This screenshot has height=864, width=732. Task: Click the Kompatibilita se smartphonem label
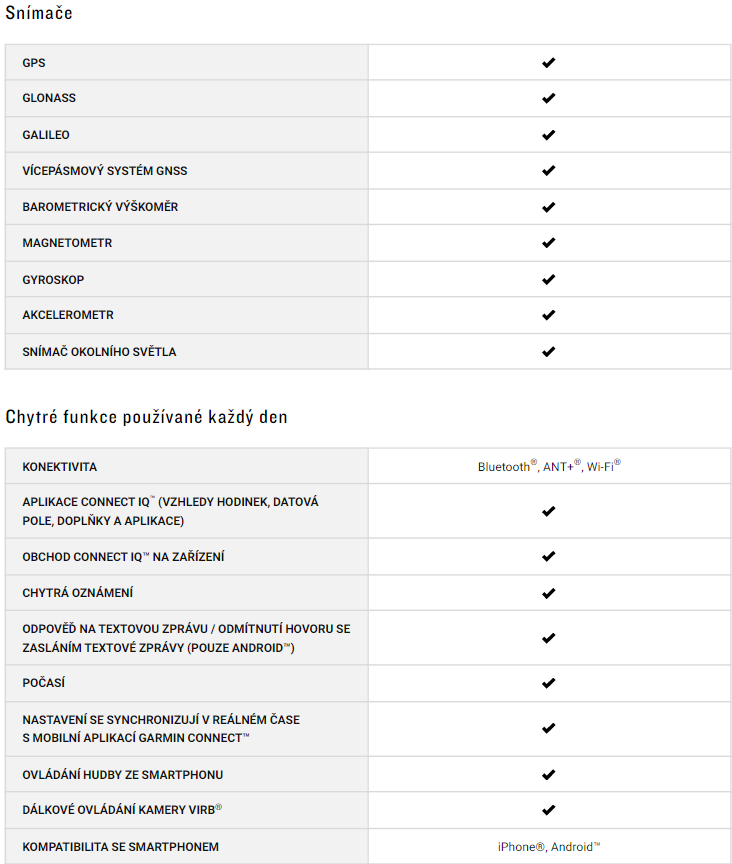coord(121,847)
